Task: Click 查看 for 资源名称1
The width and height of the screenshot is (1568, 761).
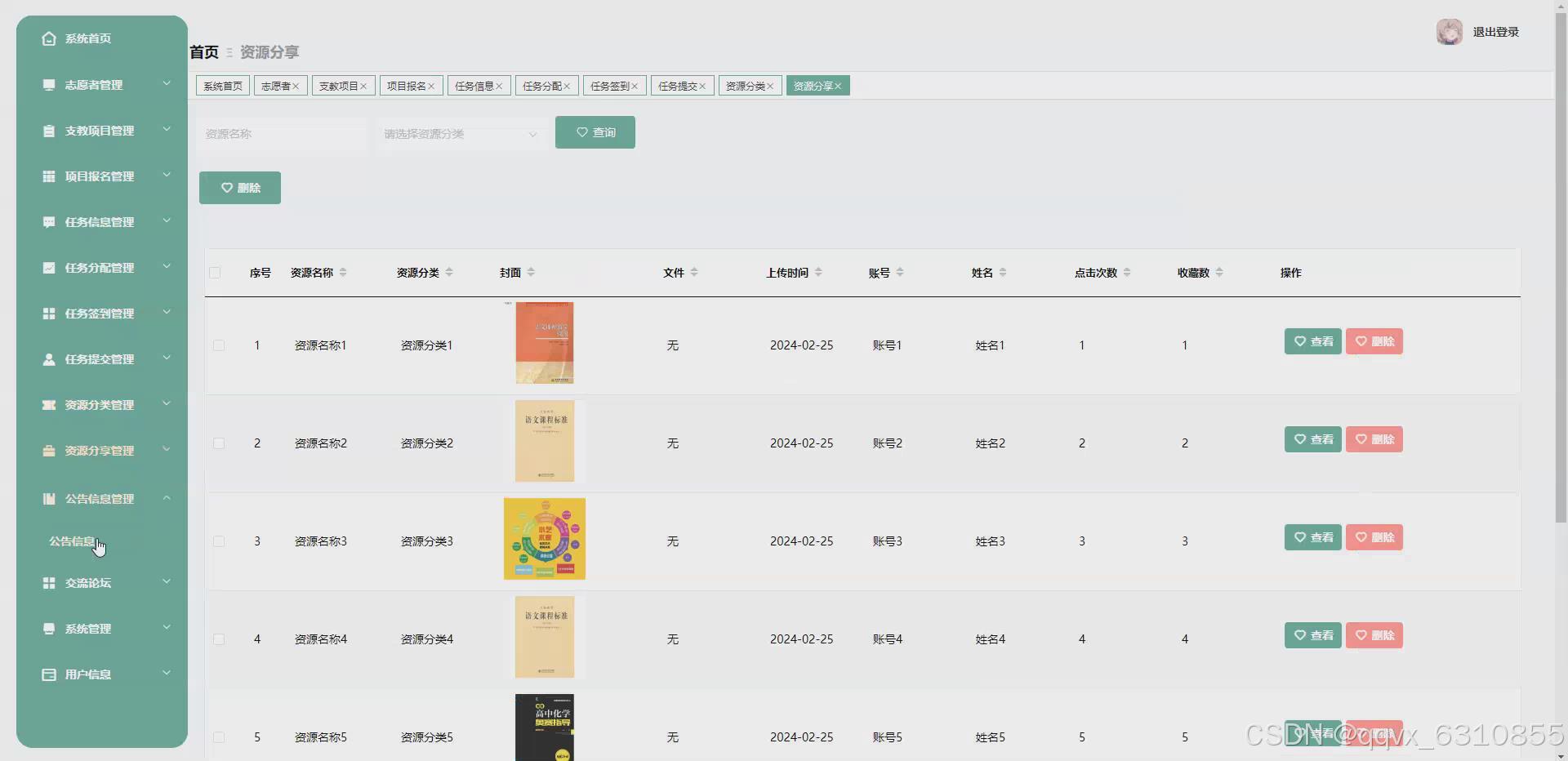Action: [1312, 341]
